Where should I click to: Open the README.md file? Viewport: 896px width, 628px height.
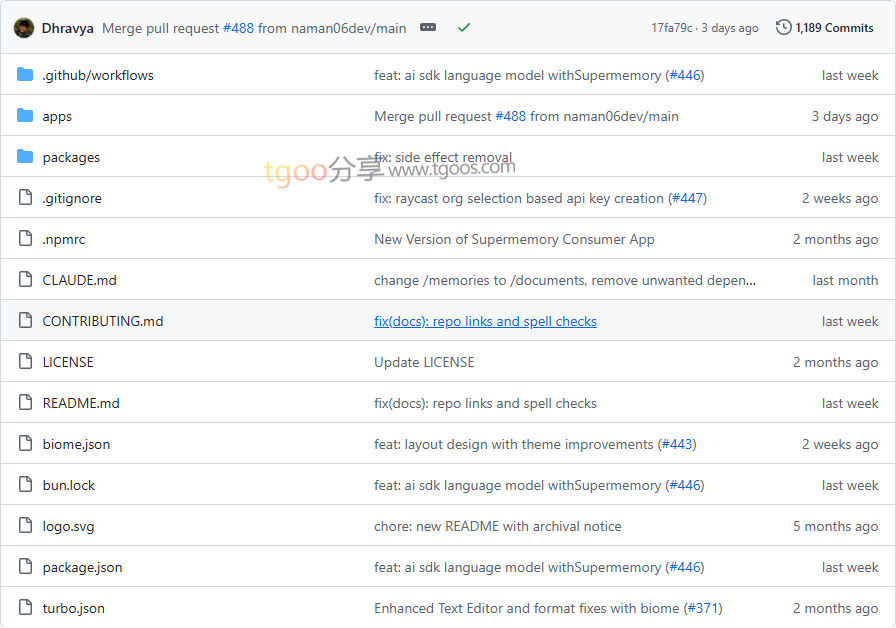[x=81, y=403]
